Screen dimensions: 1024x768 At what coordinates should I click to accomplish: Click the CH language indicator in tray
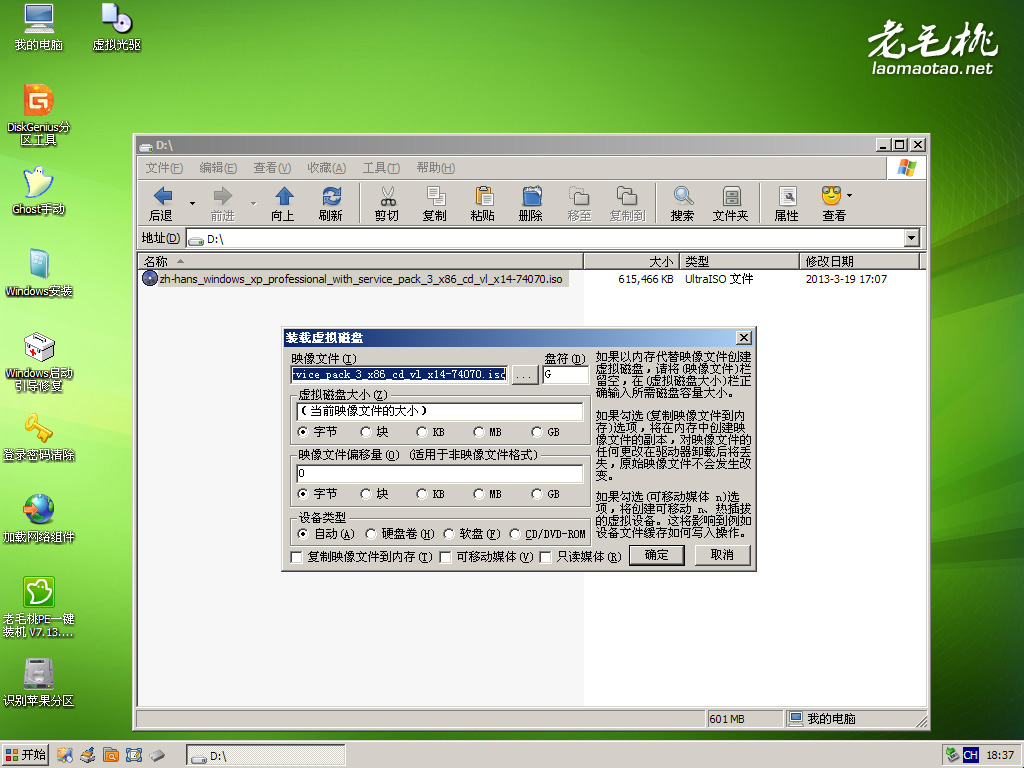point(970,755)
